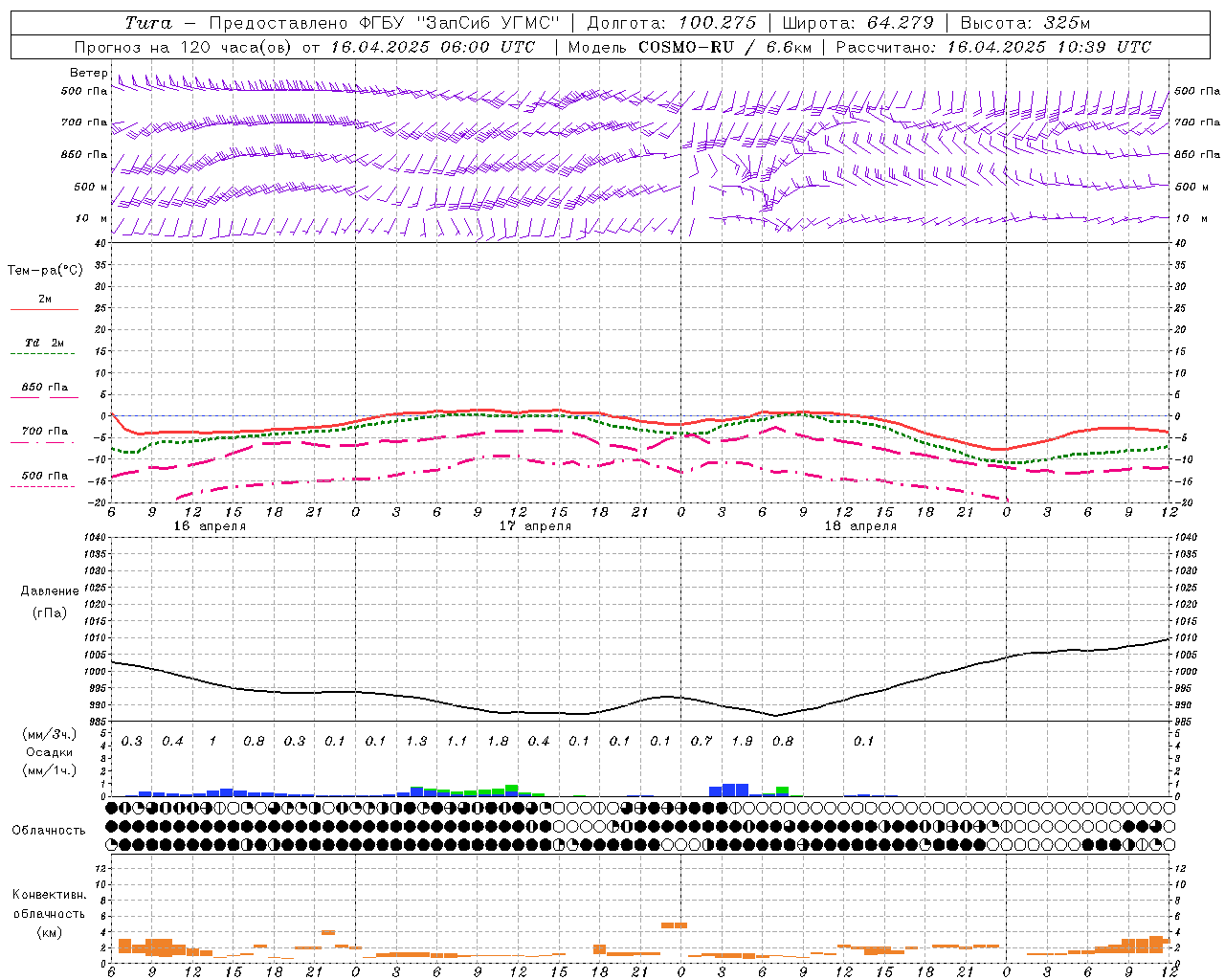This screenshot has height=980, width=1225.
Task: Click the 18 апреля date label
Action: [x=860, y=526]
